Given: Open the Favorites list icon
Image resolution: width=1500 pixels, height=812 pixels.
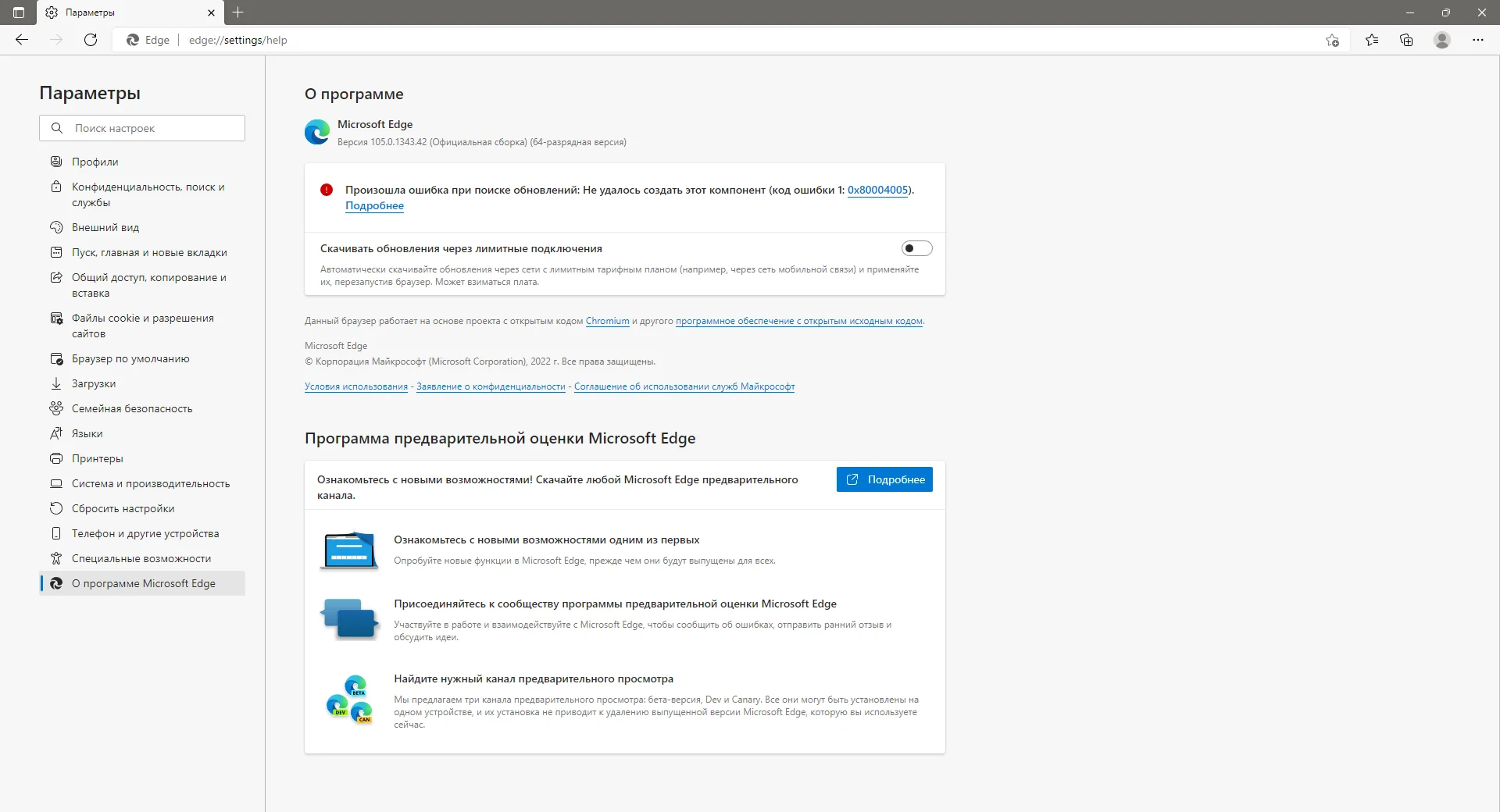Looking at the screenshot, I should [x=1372, y=40].
